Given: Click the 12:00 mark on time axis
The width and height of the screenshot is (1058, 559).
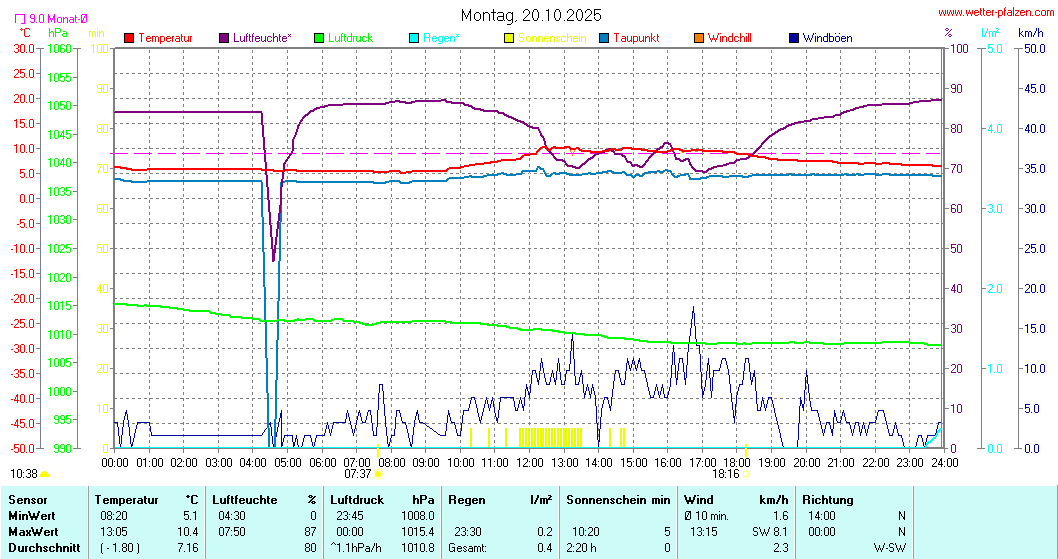Looking at the screenshot, I should [x=530, y=462].
